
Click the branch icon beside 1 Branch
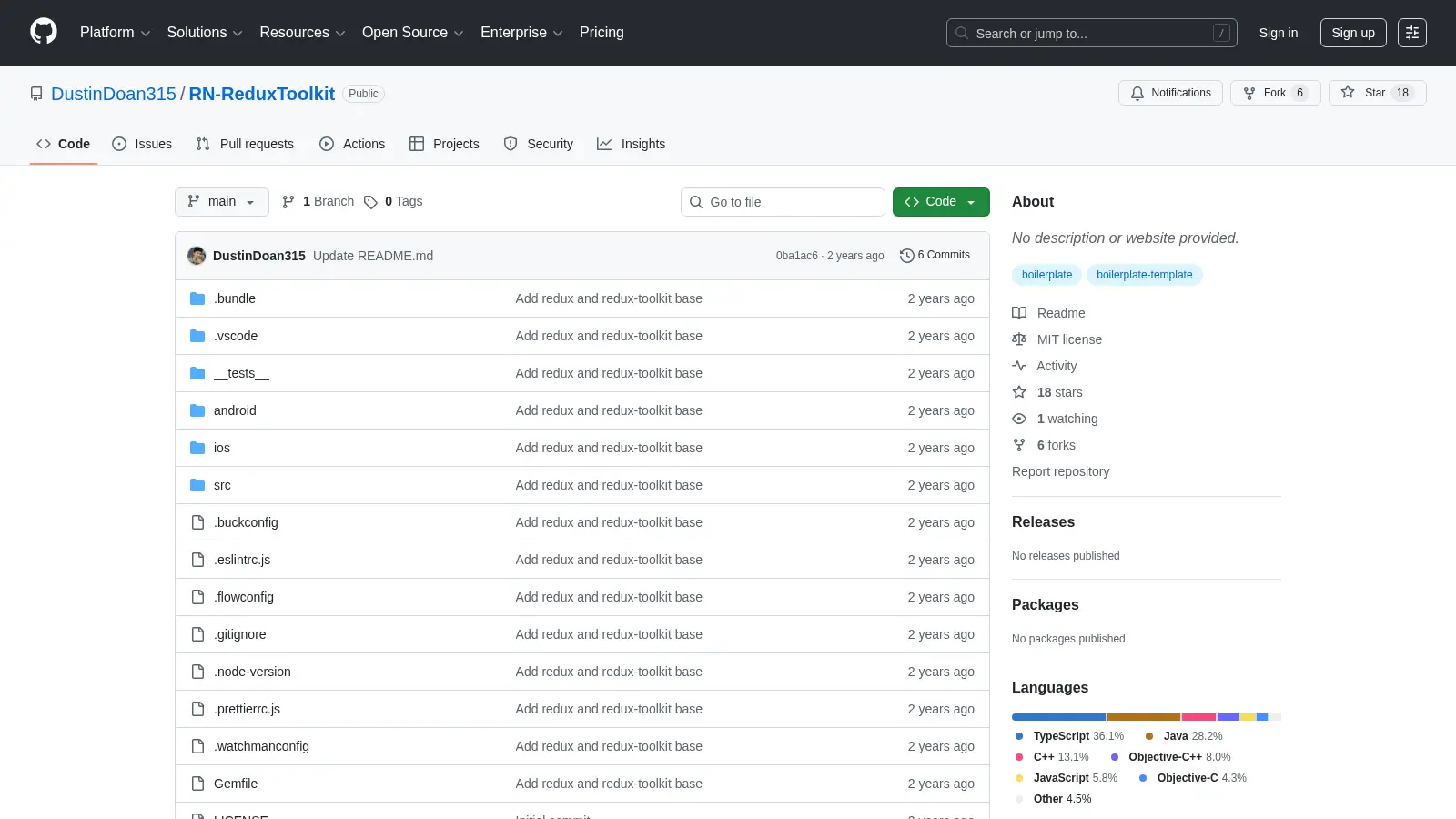(288, 202)
